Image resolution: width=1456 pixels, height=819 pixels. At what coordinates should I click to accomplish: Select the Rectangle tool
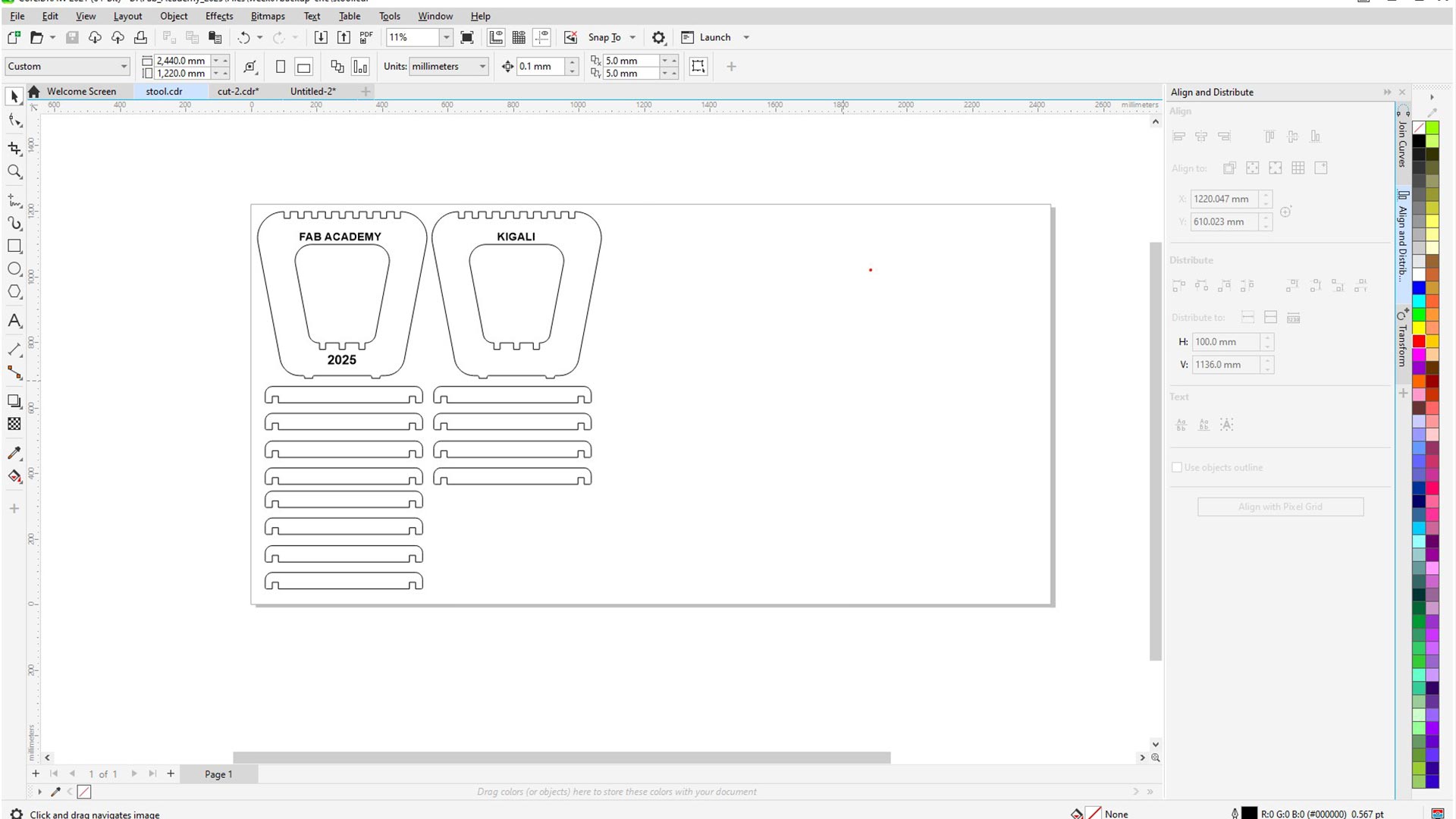point(14,246)
